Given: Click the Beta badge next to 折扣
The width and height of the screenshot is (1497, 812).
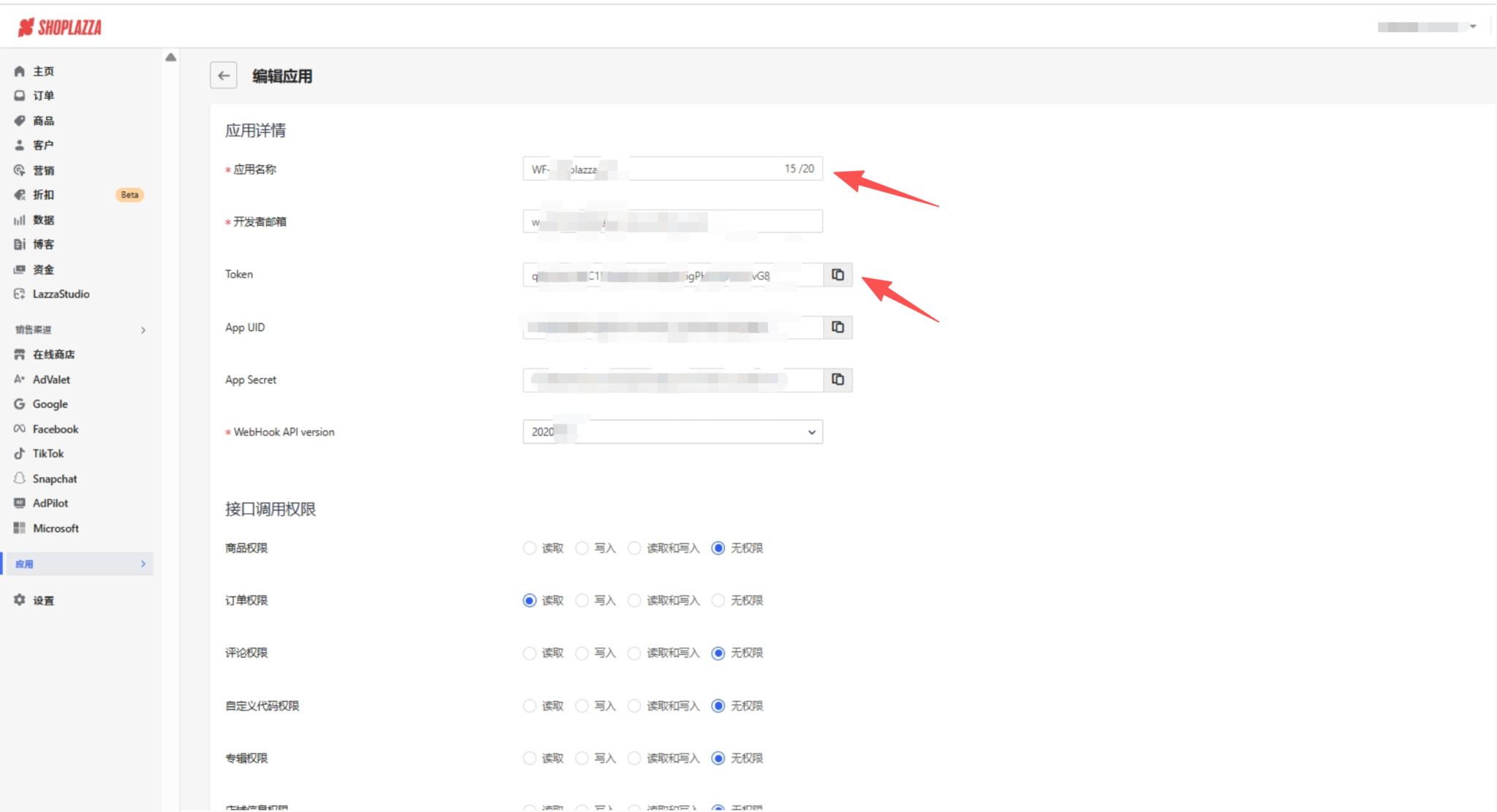Looking at the screenshot, I should [129, 195].
